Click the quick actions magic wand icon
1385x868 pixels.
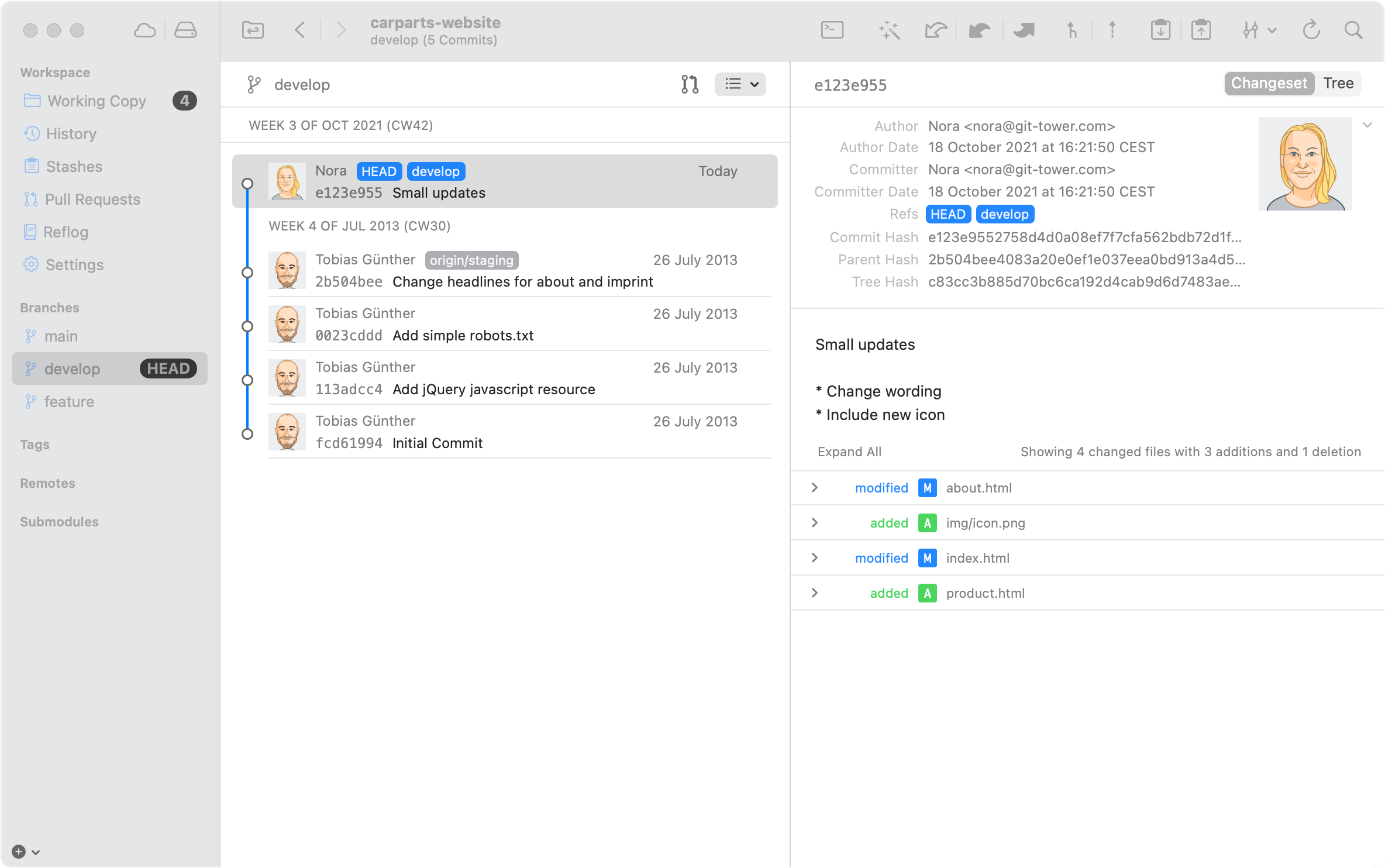click(x=889, y=30)
